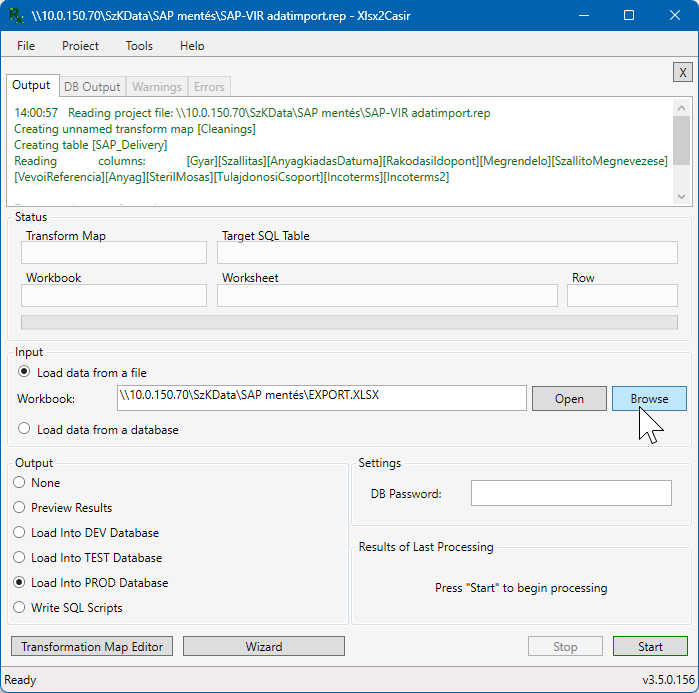Open the Help menu
The image size is (699, 693).
192,46
